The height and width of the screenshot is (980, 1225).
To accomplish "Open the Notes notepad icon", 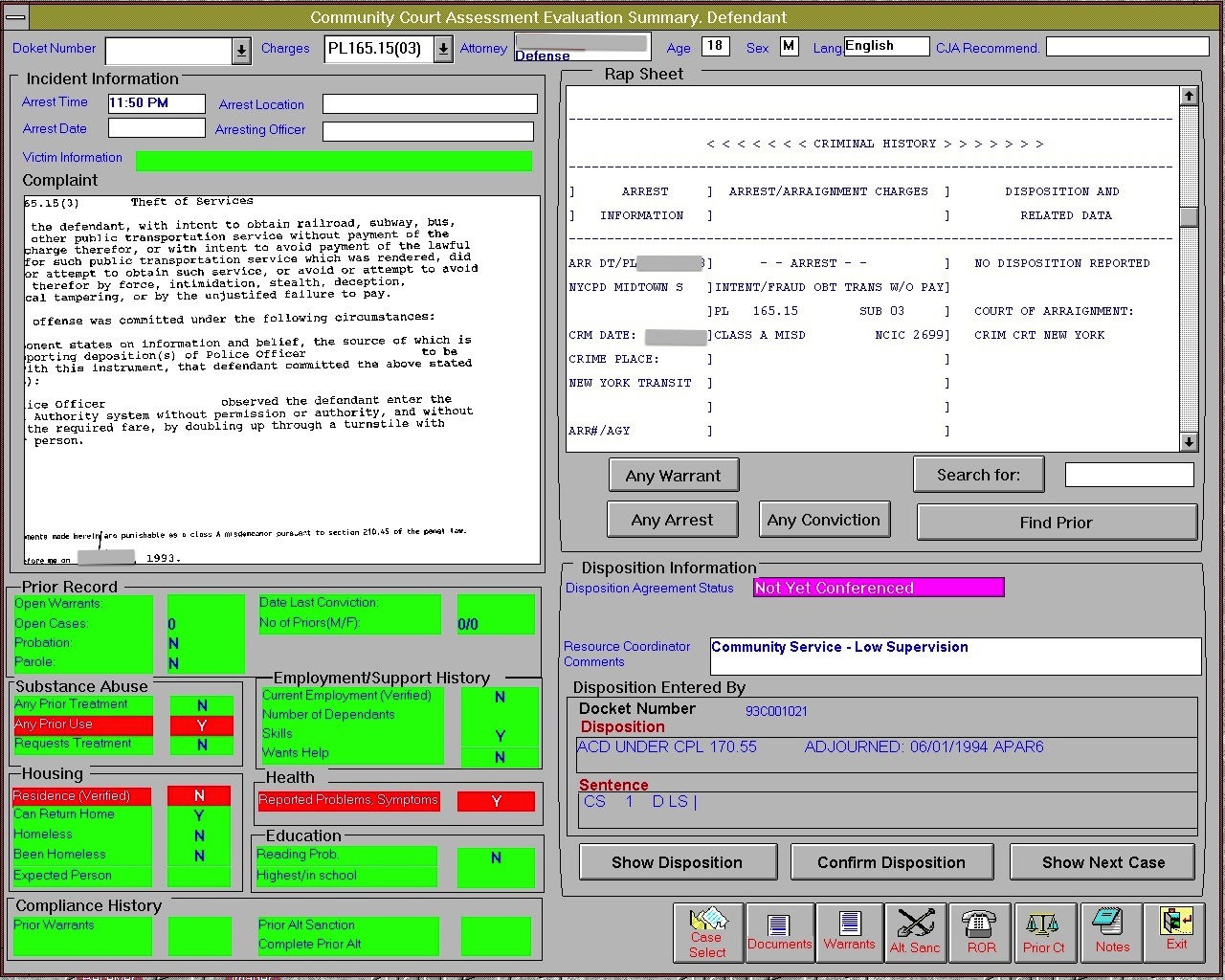I will pos(1112,932).
